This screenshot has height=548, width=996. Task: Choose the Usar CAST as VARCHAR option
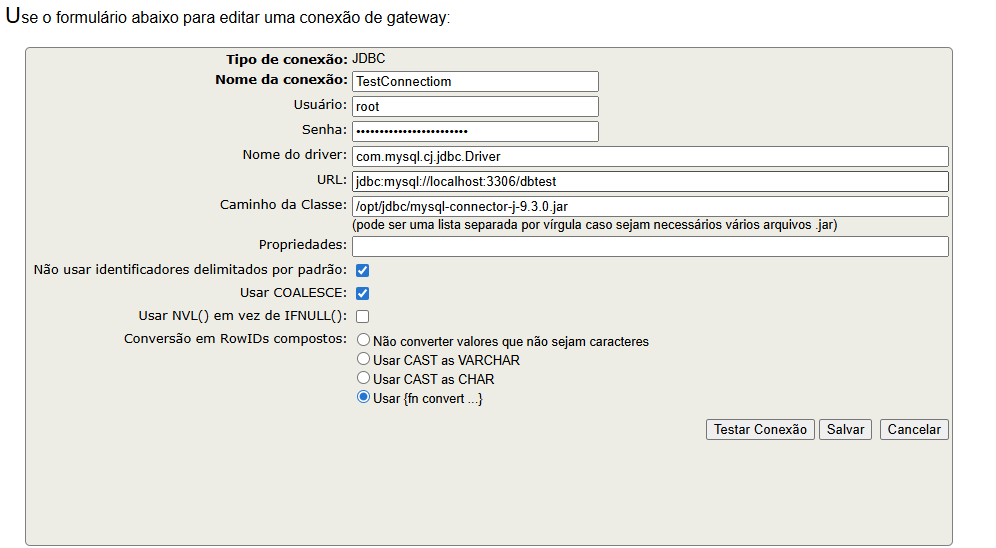[364, 360]
